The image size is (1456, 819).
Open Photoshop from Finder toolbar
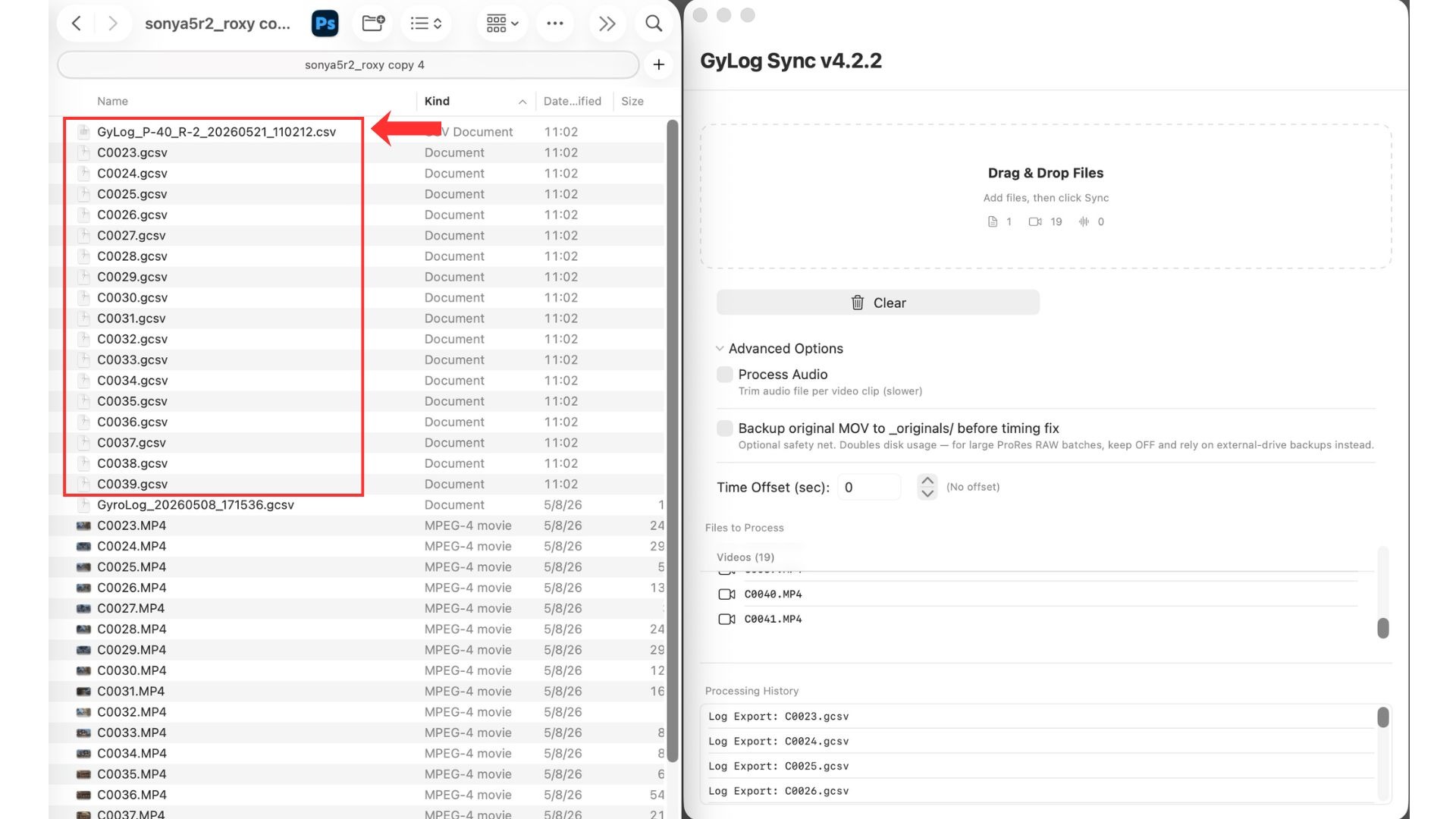325,24
